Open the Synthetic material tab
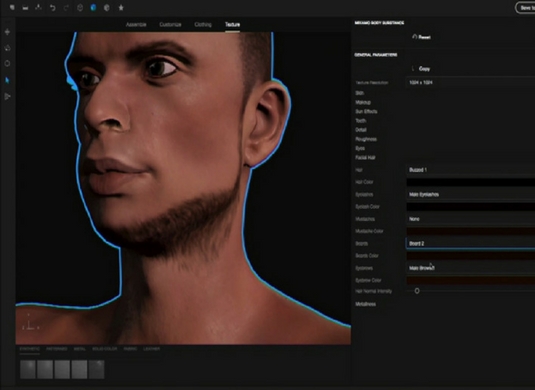 [29, 349]
